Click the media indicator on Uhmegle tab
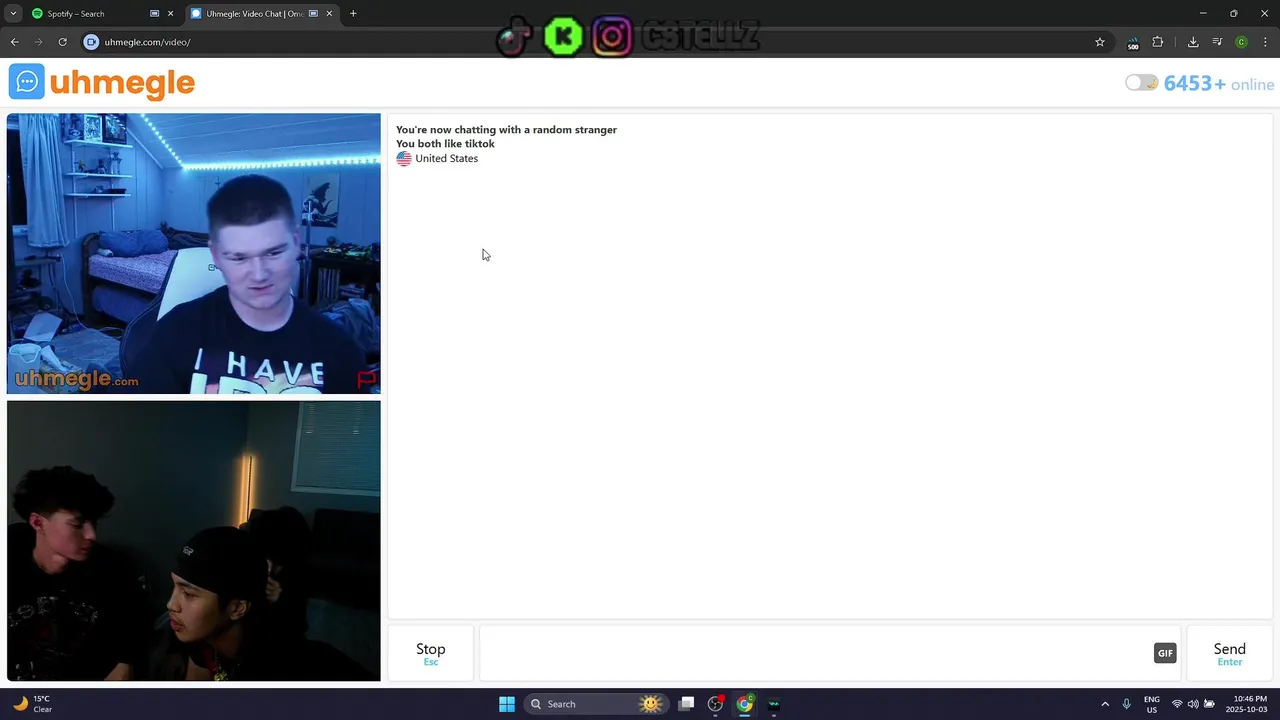Viewport: 1280px width, 720px height. click(314, 14)
